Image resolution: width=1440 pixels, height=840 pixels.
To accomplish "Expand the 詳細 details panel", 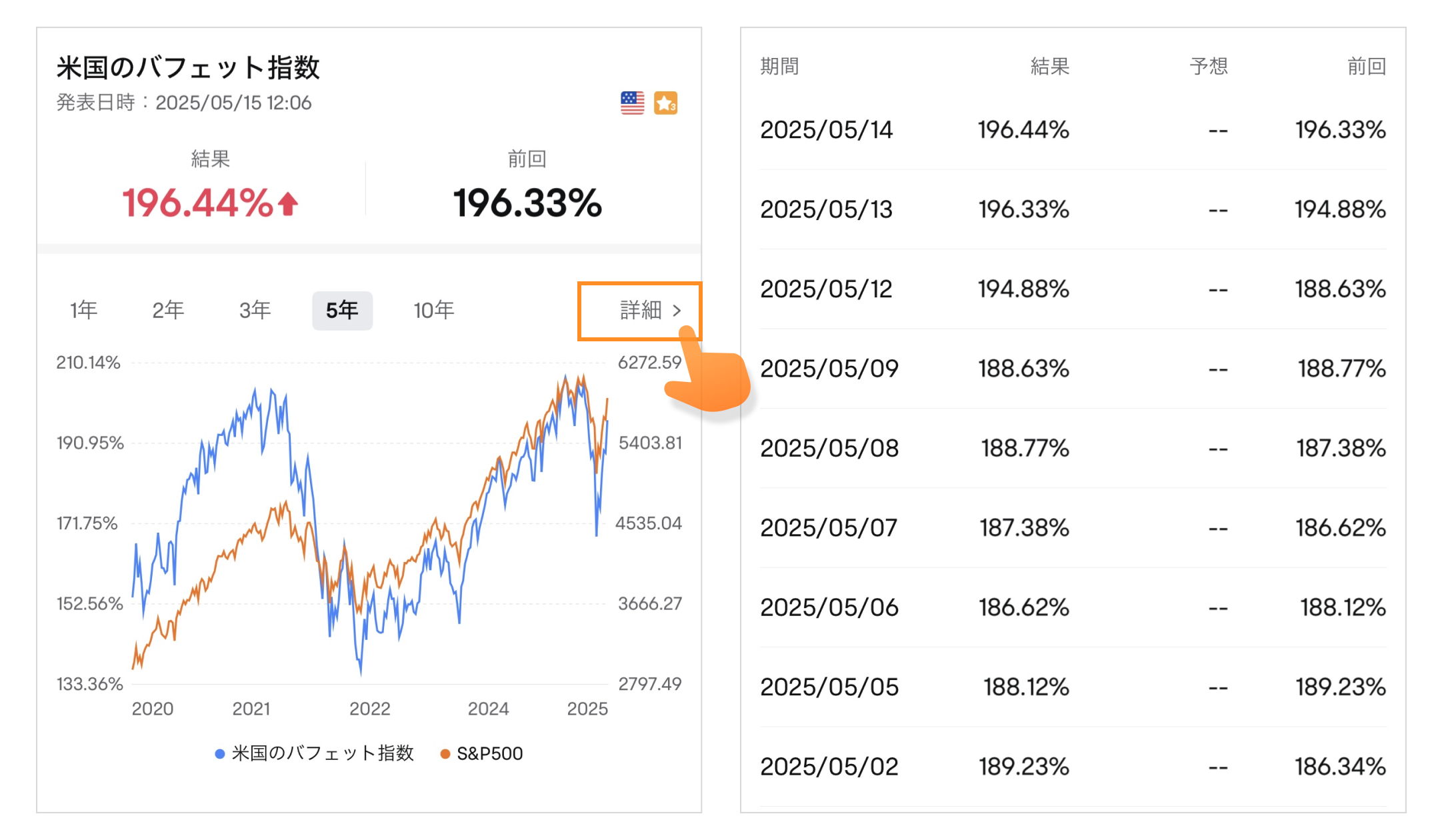I will click(640, 310).
